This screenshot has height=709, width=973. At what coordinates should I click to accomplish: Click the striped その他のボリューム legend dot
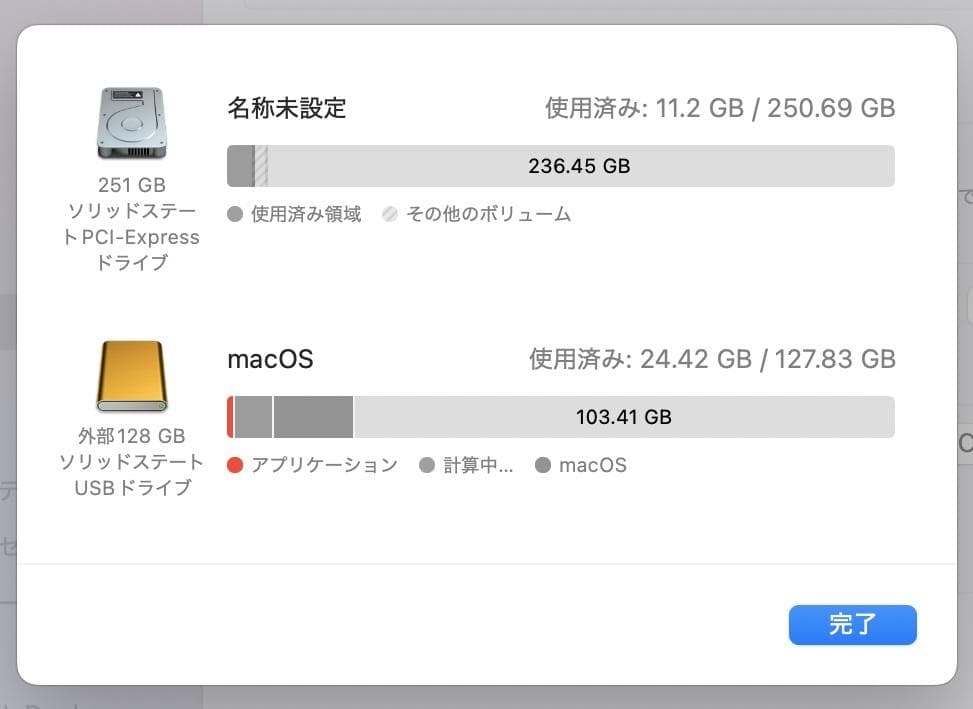point(389,213)
